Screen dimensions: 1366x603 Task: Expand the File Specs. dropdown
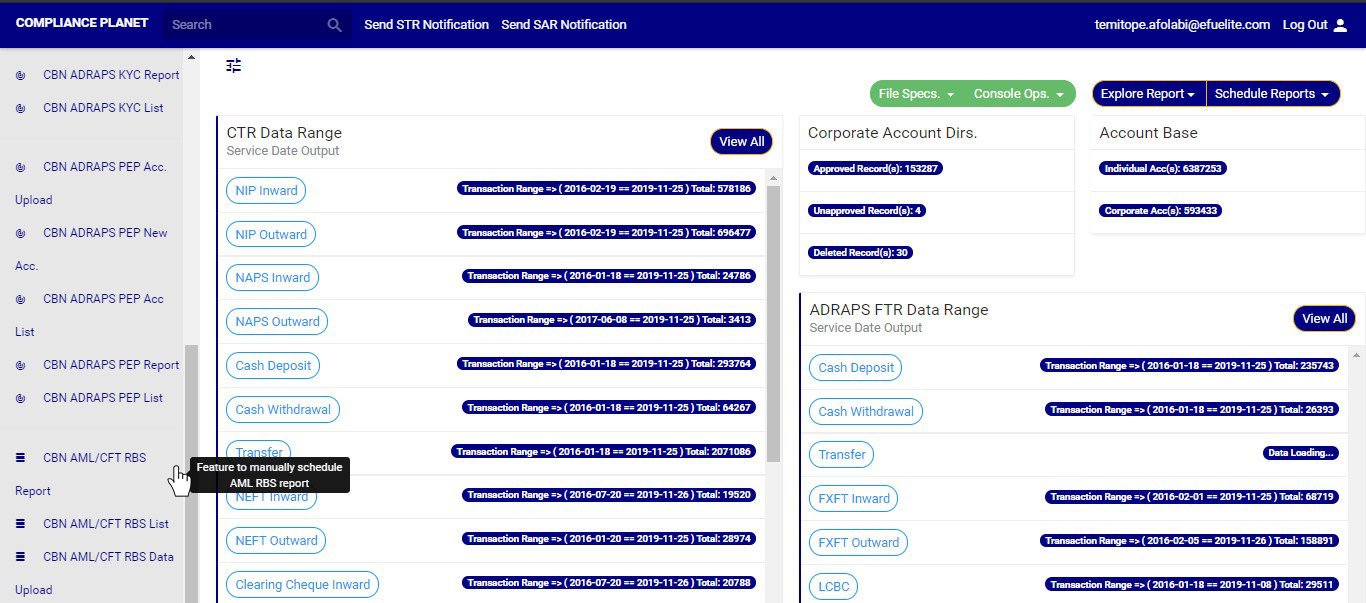pos(916,94)
